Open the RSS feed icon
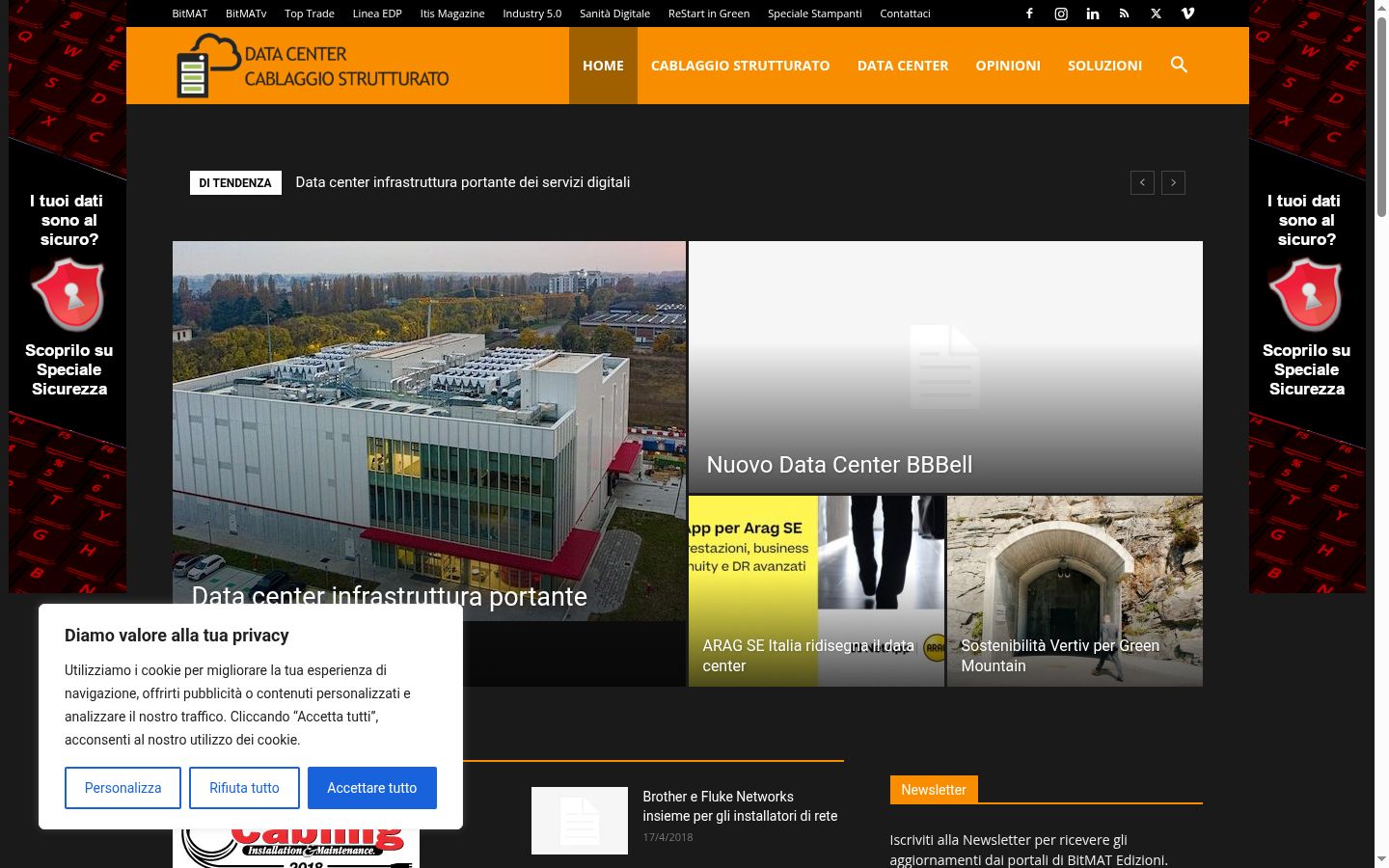 pos(1124,14)
